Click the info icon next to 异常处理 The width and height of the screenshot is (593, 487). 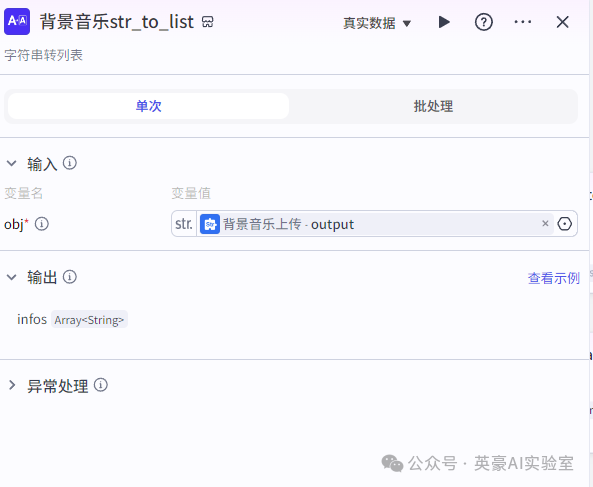coord(101,385)
